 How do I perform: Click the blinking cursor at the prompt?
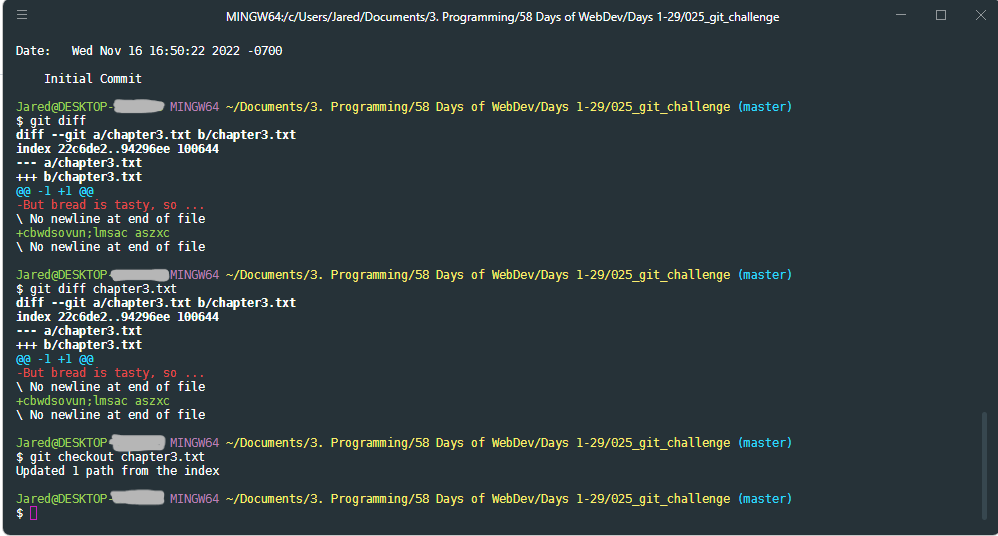click(x=34, y=513)
